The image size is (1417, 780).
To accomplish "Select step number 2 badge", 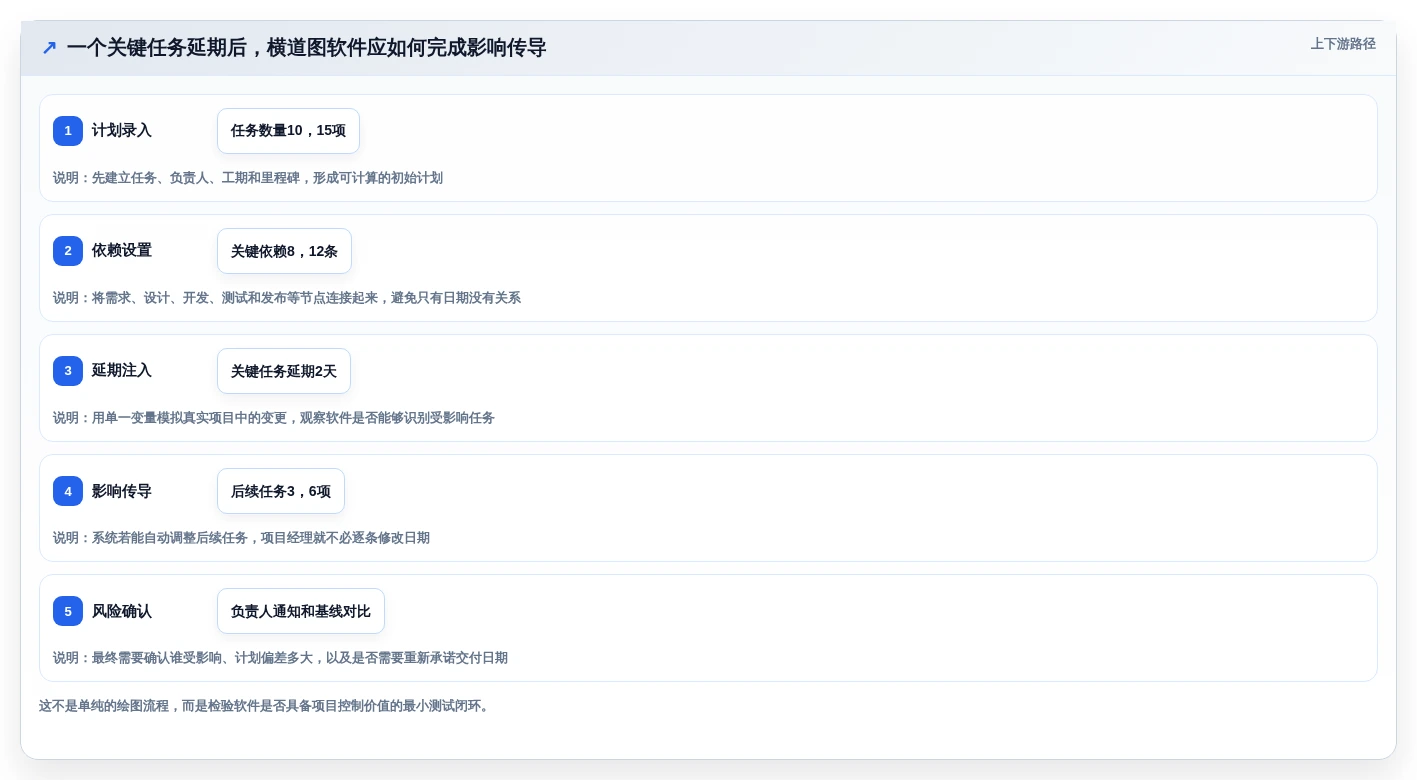I will tap(68, 251).
